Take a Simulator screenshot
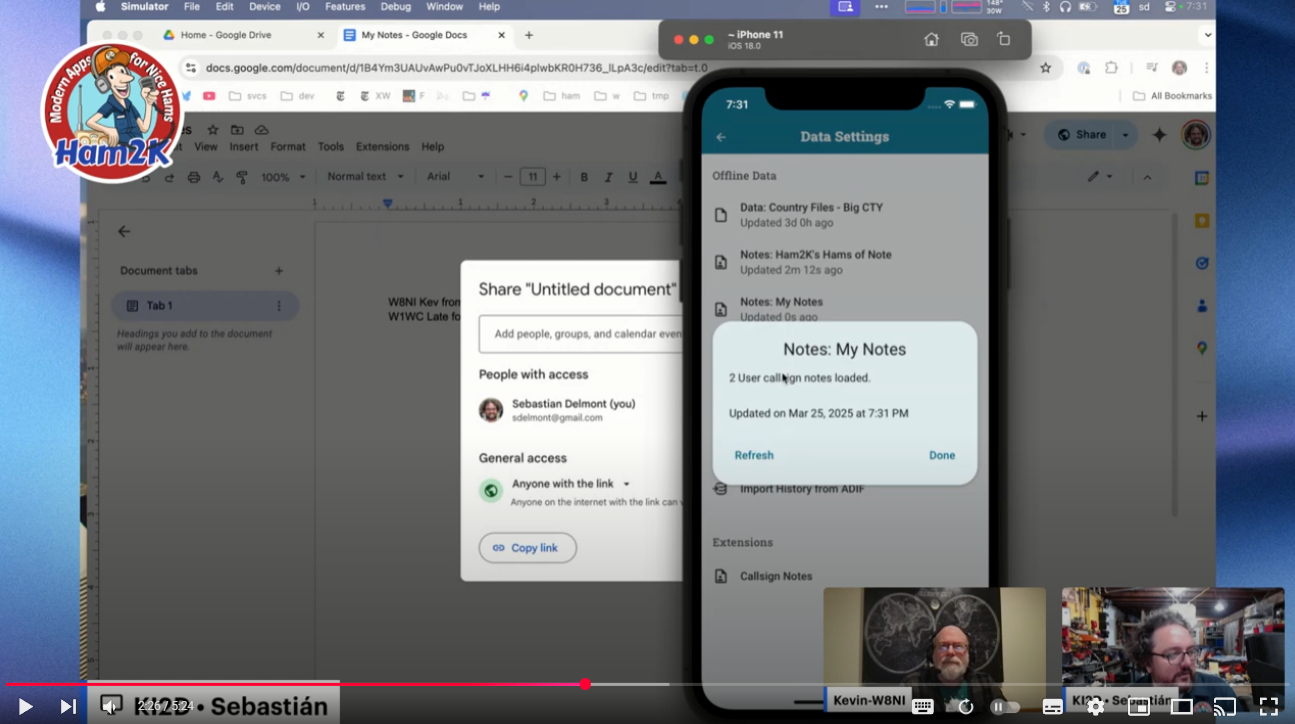This screenshot has width=1295, height=724. tap(969, 40)
